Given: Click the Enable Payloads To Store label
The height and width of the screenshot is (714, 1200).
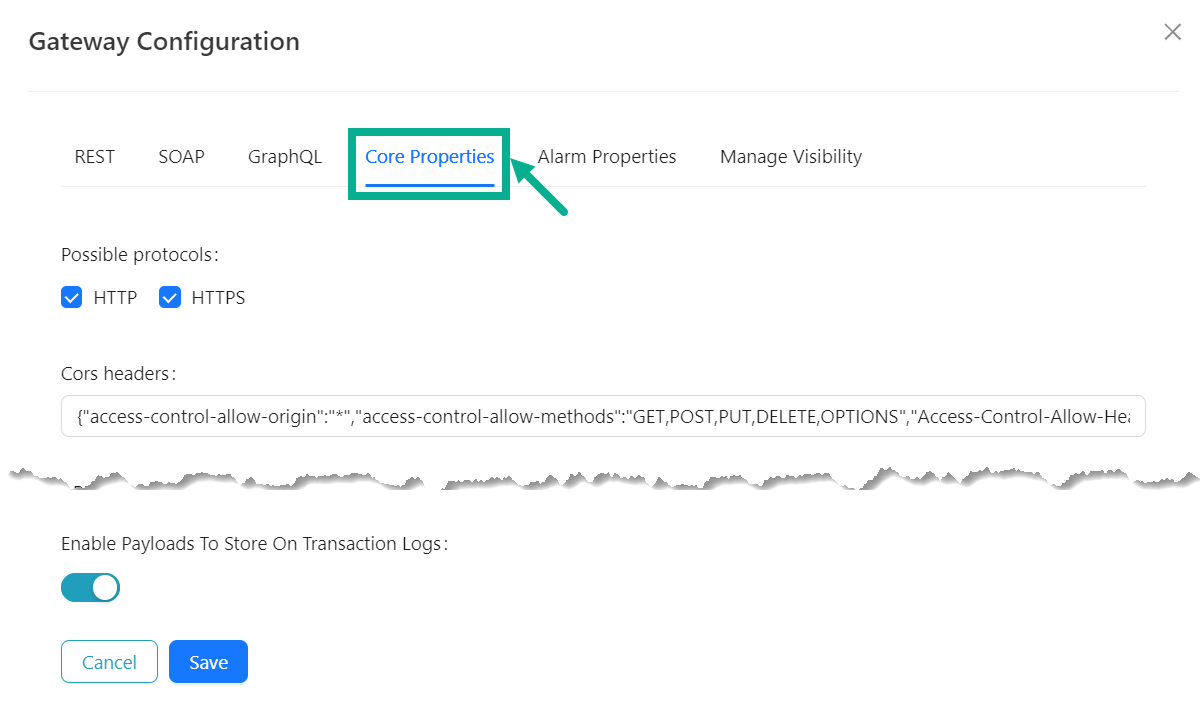Looking at the screenshot, I should point(254,544).
